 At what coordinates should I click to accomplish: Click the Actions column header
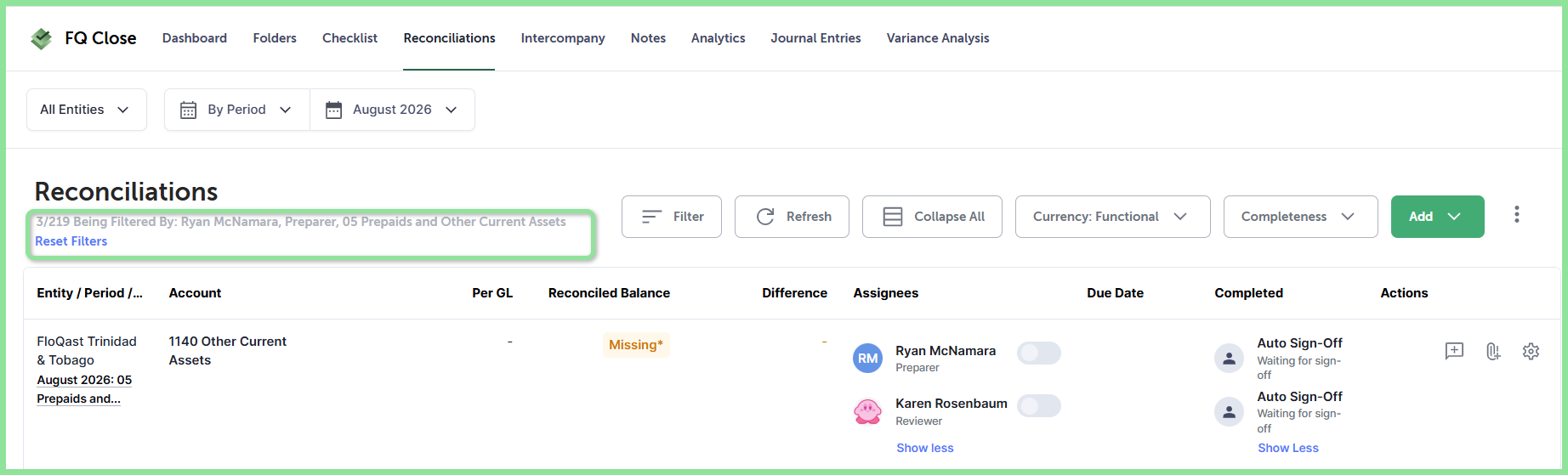[1404, 293]
